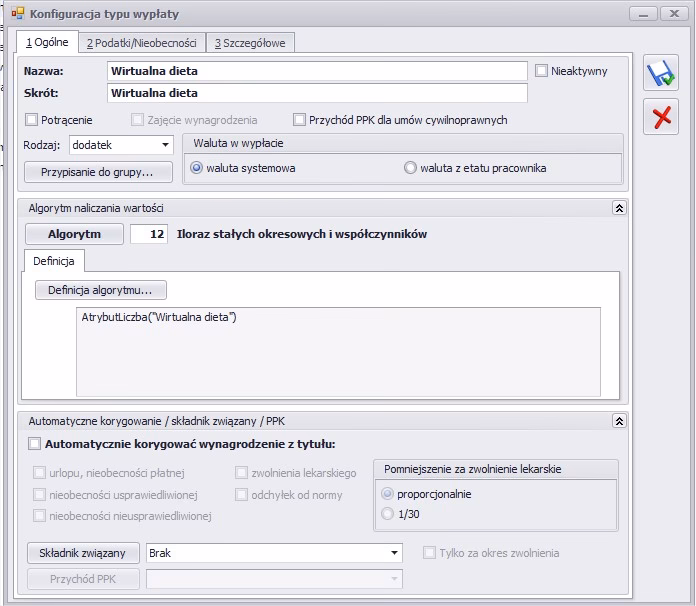
Task: Enable Automatycznie korygować wynagrodzenie z tytułu
Action: tap(35, 444)
